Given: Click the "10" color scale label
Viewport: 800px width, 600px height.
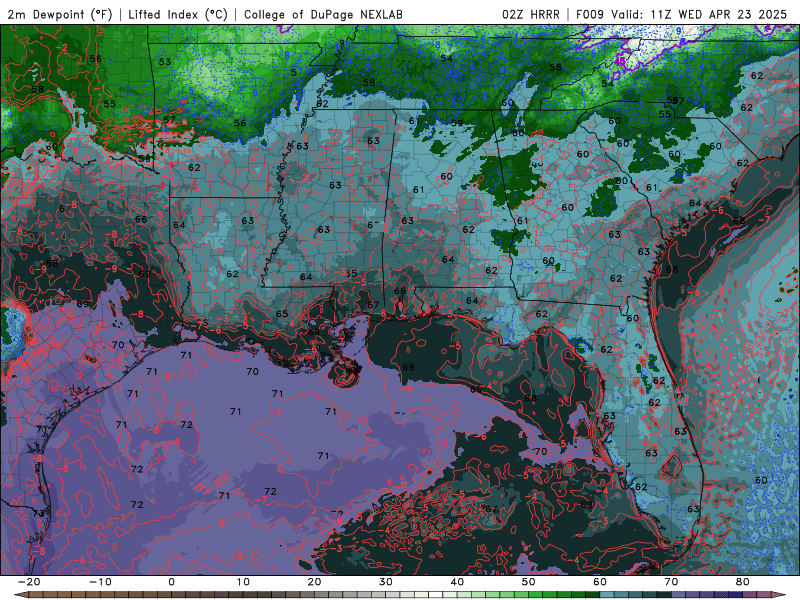Looking at the screenshot, I should (243, 582).
